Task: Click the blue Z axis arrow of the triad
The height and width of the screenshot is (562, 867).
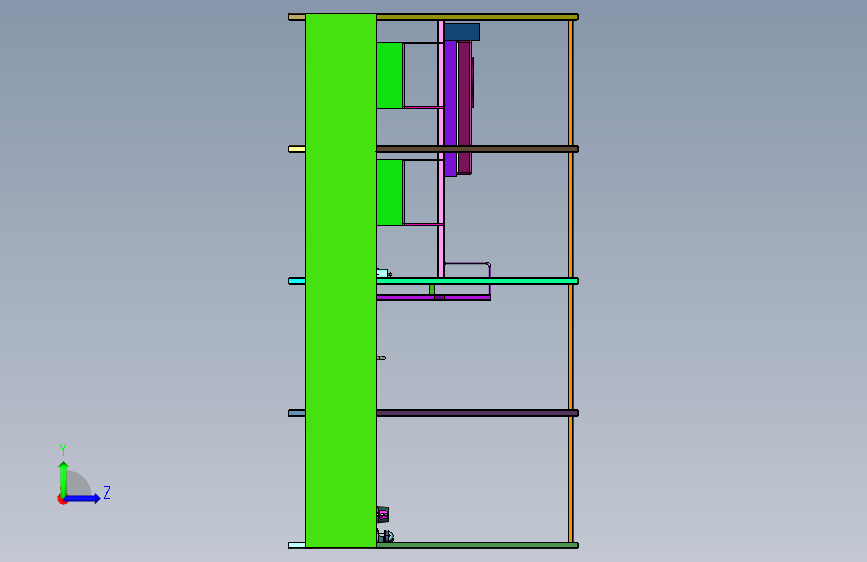Action: [83, 498]
